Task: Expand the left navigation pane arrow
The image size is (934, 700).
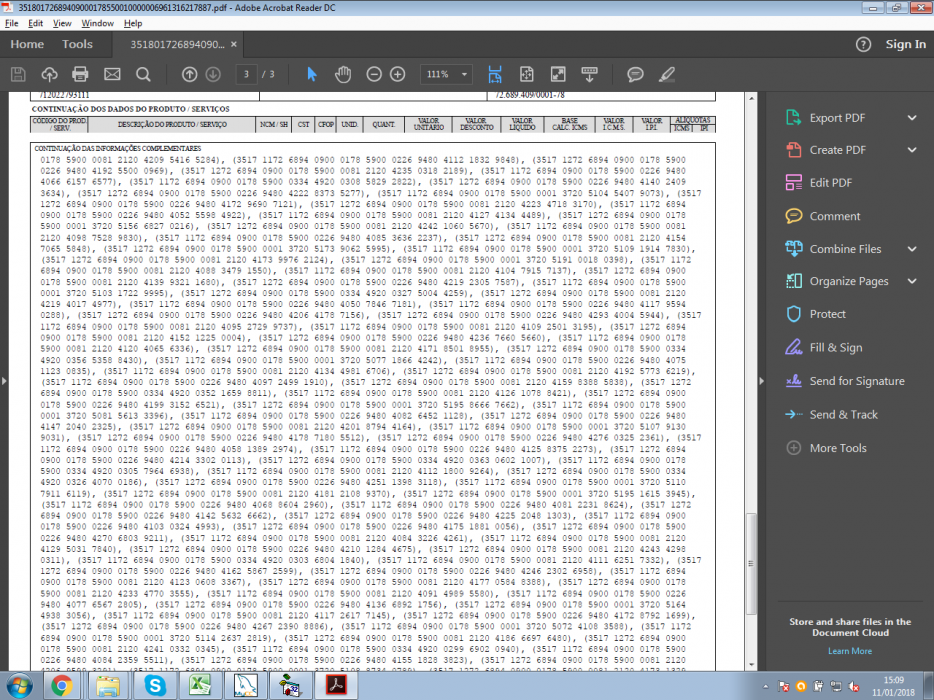Action: (x=4, y=380)
